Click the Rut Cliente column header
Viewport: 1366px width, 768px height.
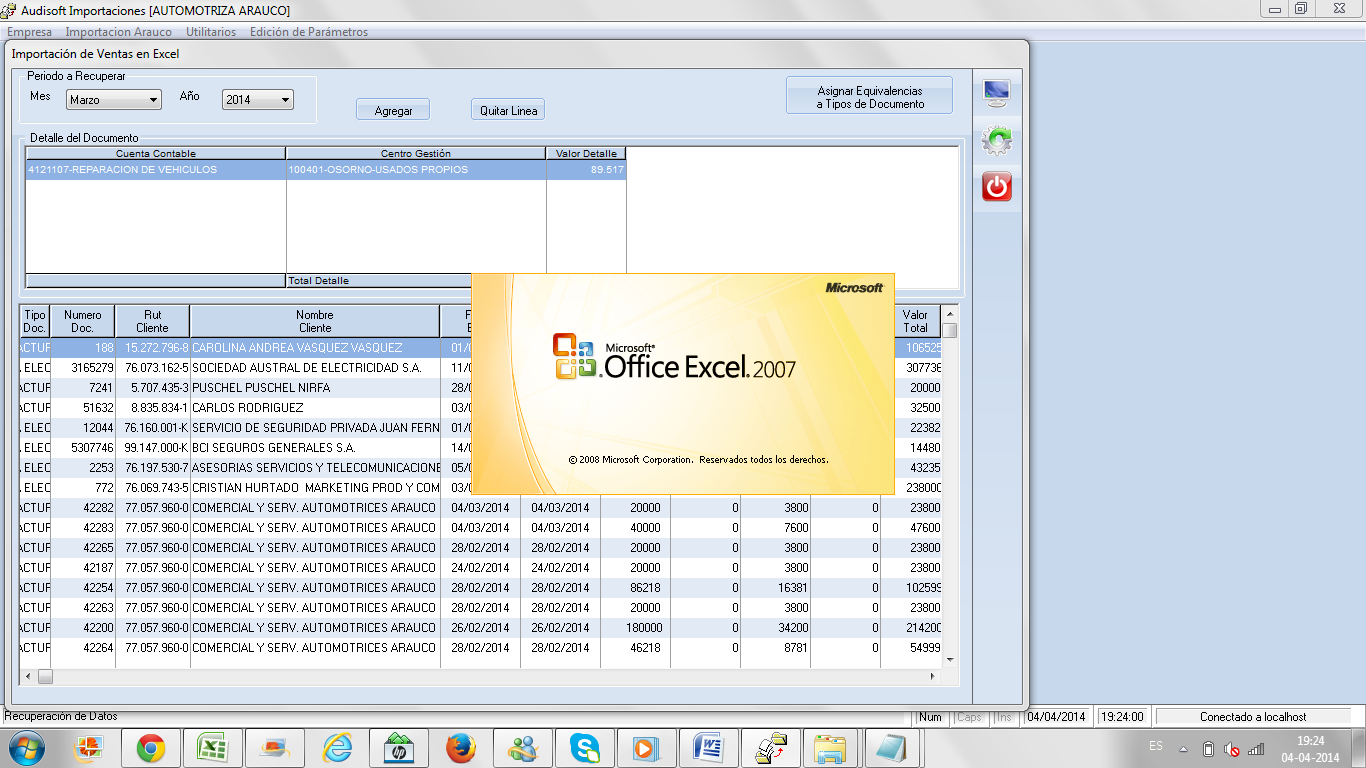(x=152, y=321)
